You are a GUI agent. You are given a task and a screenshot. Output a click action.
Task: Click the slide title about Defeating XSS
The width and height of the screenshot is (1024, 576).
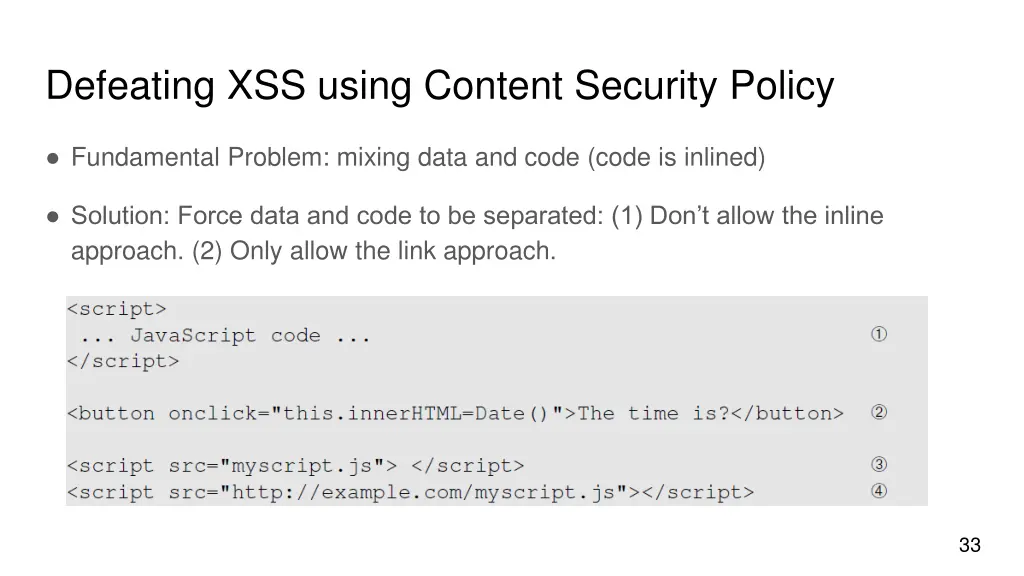coord(439,87)
